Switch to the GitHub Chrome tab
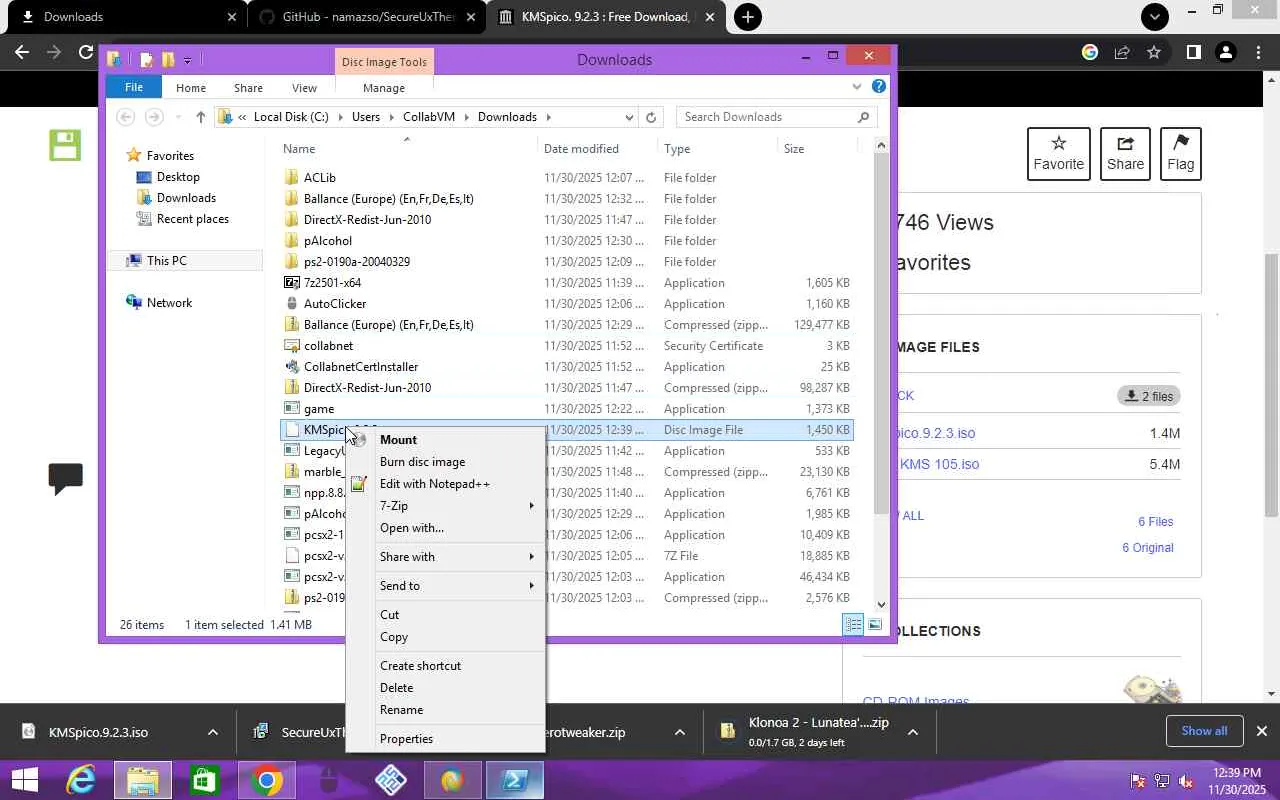This screenshot has width=1280, height=800. pos(368,17)
